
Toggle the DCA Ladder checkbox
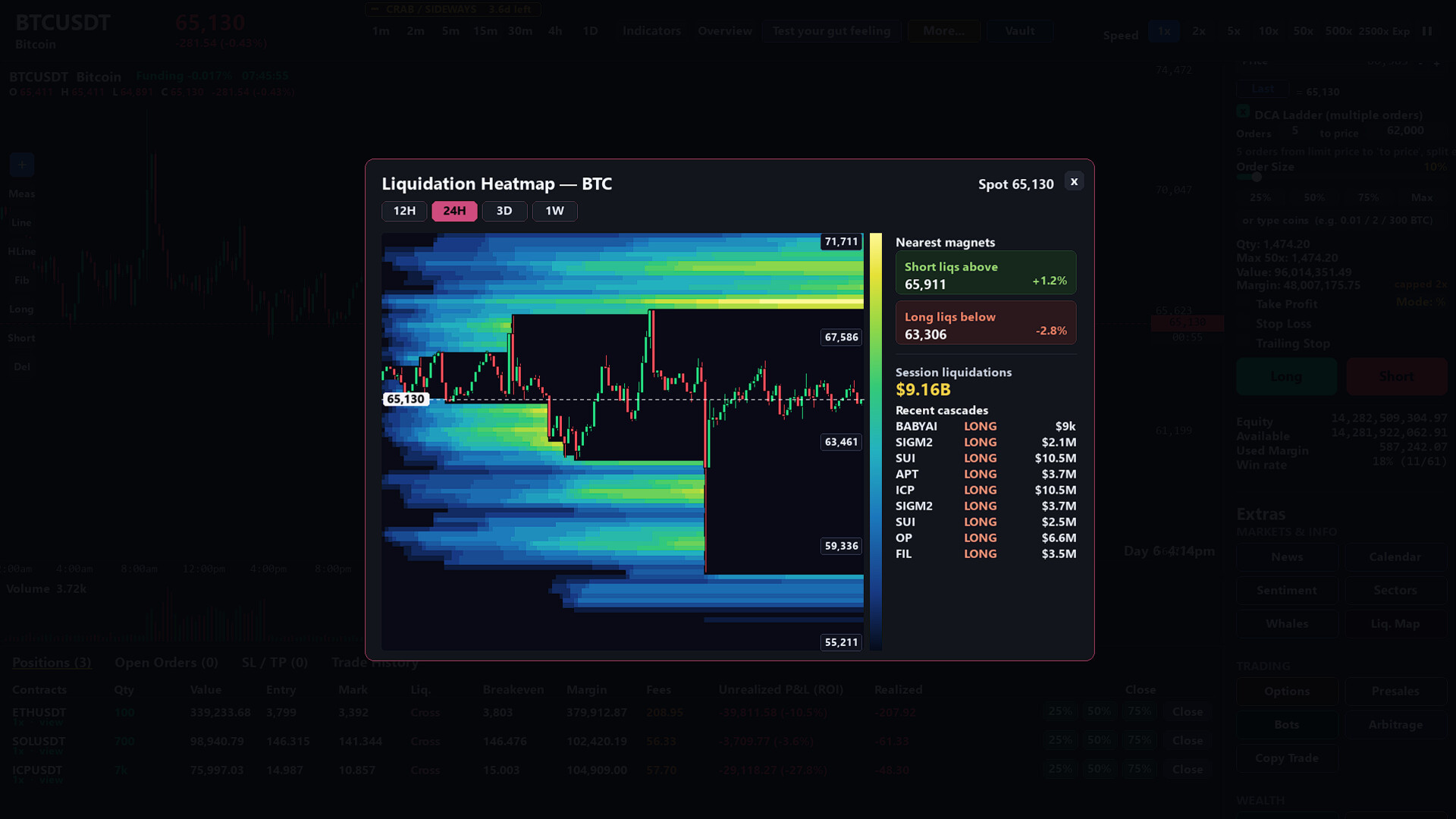pos(1243,112)
